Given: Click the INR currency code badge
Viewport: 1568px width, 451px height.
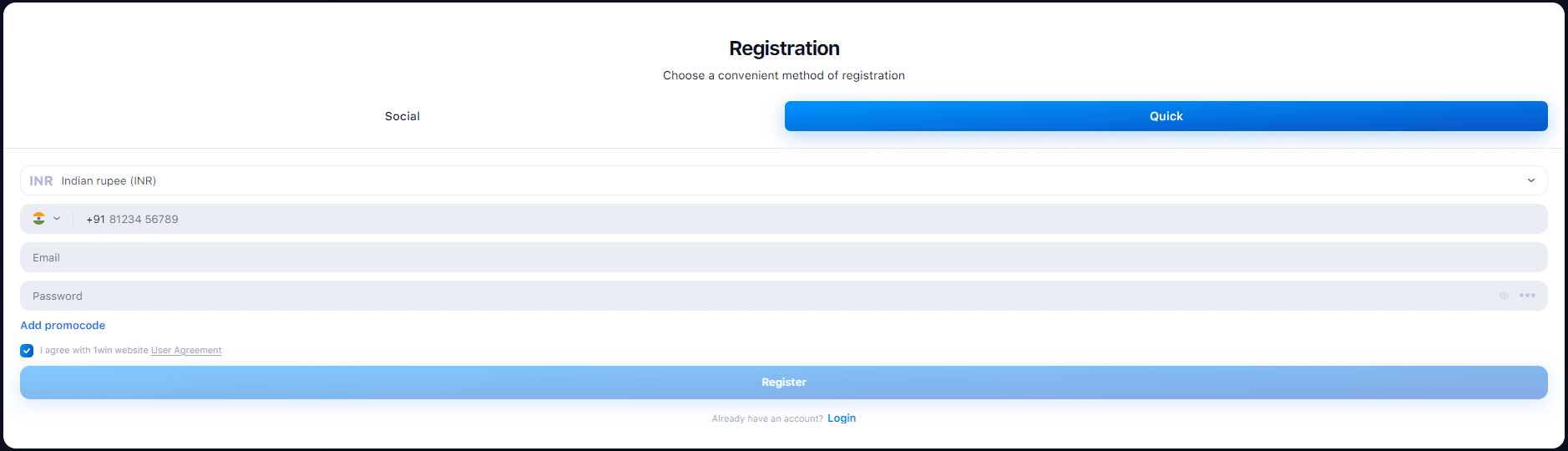Looking at the screenshot, I should tap(41, 180).
